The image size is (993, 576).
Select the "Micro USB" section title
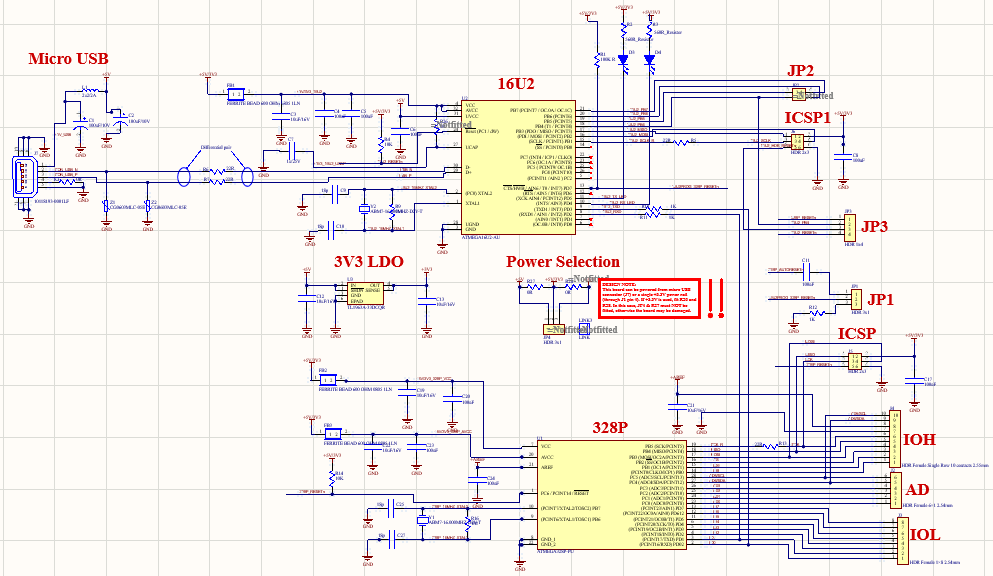point(68,59)
